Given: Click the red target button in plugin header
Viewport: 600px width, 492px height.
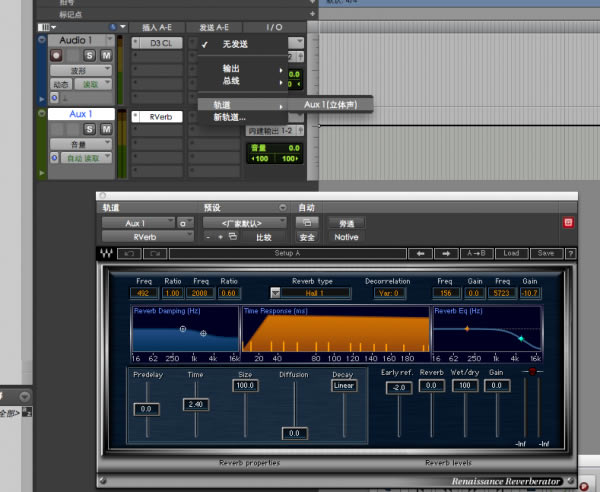Looking at the screenshot, I should (x=568, y=223).
